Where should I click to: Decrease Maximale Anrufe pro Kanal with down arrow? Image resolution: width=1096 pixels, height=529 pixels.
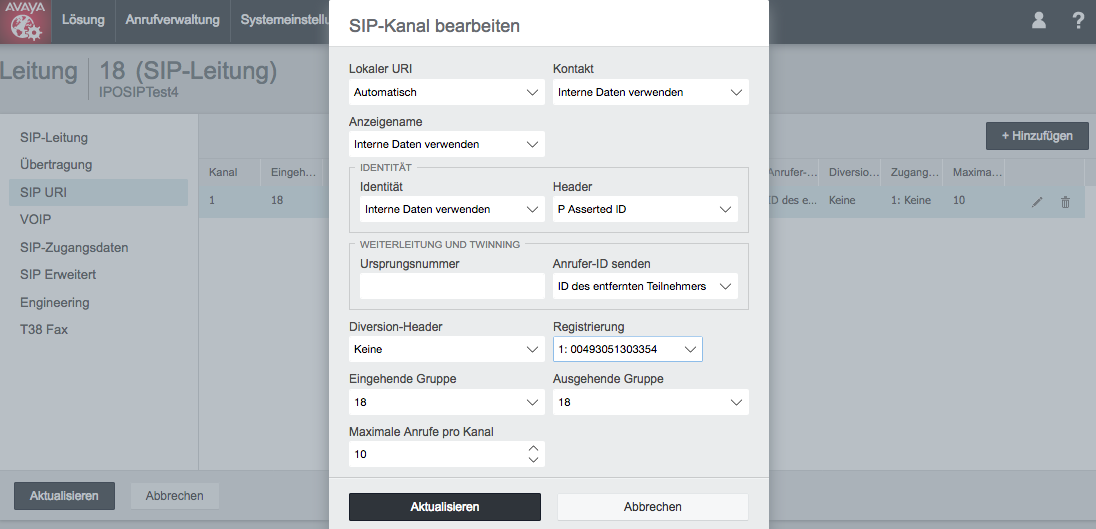tap(533, 460)
